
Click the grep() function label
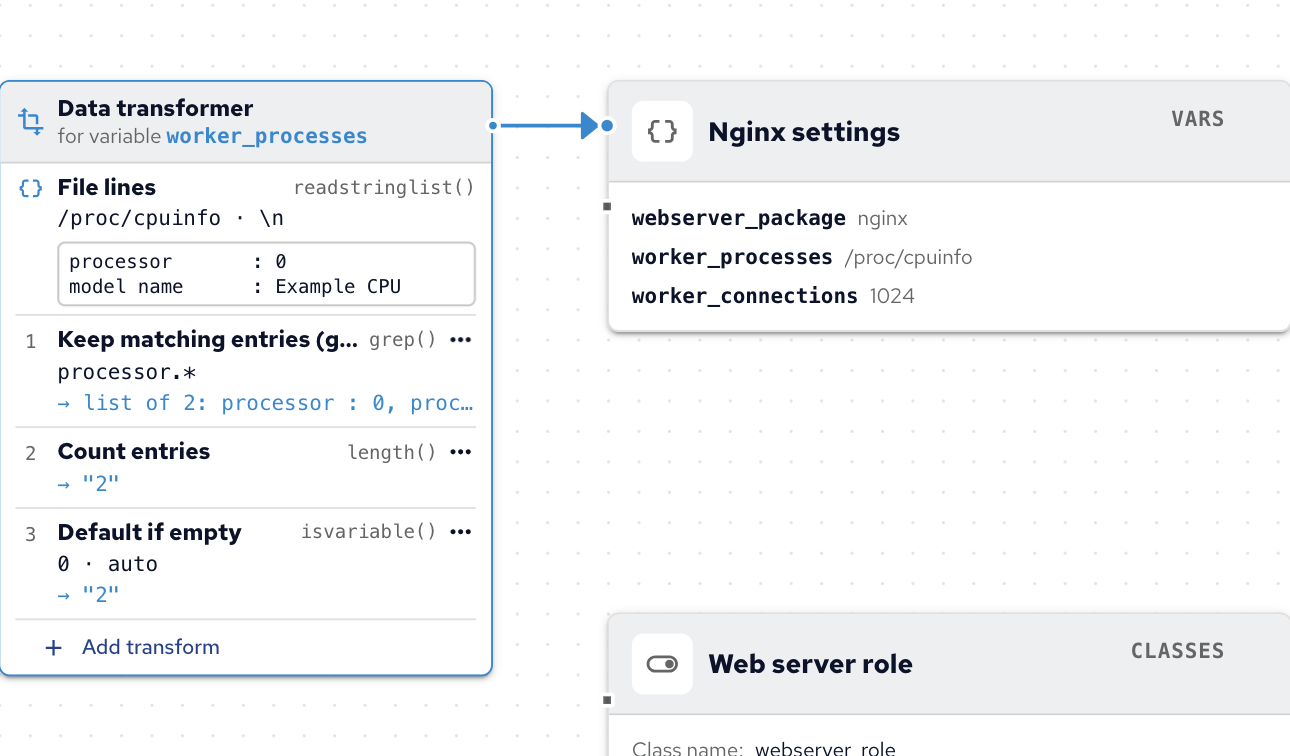(x=403, y=340)
